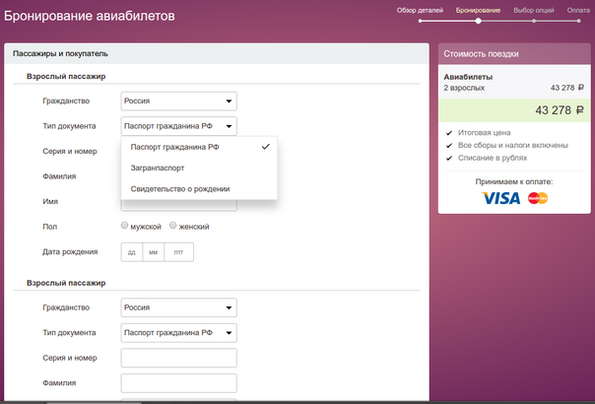Image resolution: width=595 pixels, height=404 pixels.
Task: Select the Бронирование step
Action: click(x=478, y=10)
